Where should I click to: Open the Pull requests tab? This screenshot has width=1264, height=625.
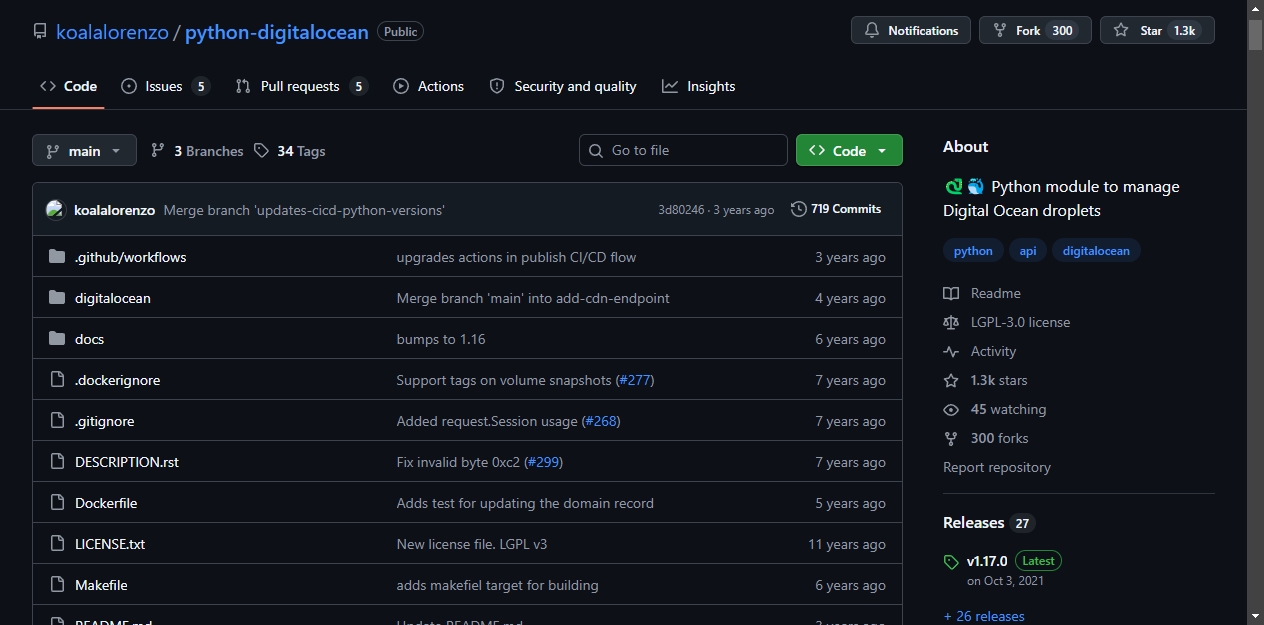point(301,86)
